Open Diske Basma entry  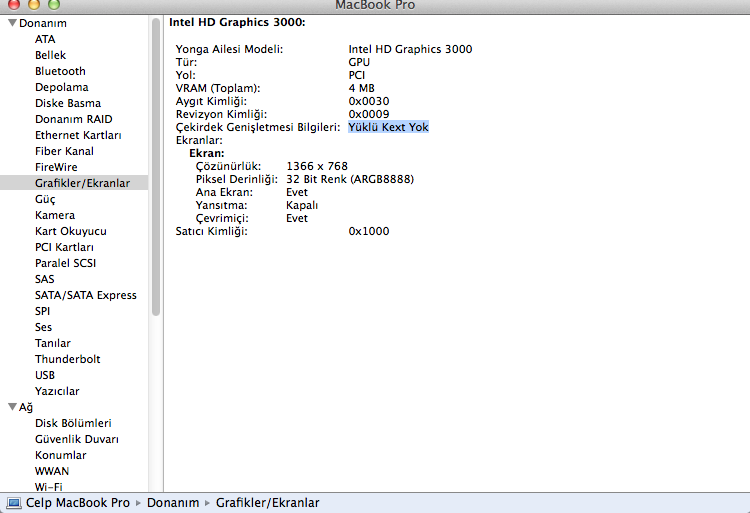68,103
